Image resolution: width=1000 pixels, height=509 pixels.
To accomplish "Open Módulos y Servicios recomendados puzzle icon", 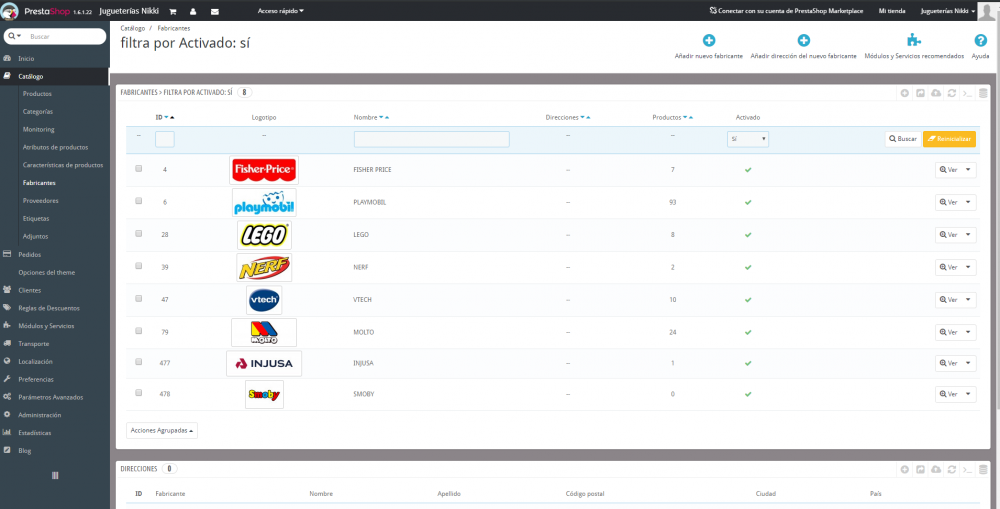I will click(x=914, y=40).
